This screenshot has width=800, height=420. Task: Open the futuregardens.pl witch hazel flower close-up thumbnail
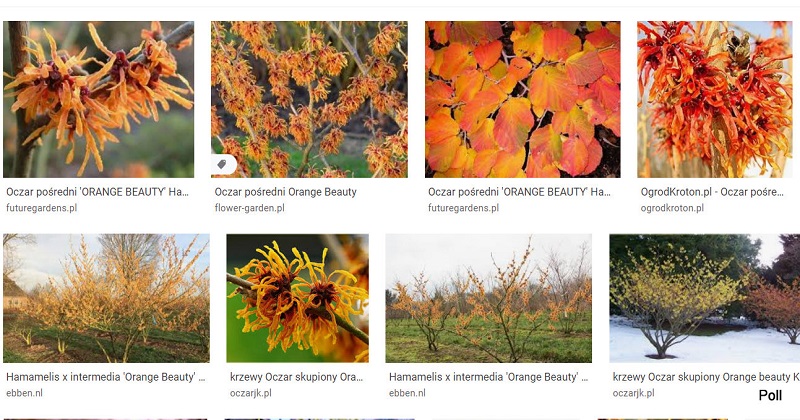tap(98, 100)
